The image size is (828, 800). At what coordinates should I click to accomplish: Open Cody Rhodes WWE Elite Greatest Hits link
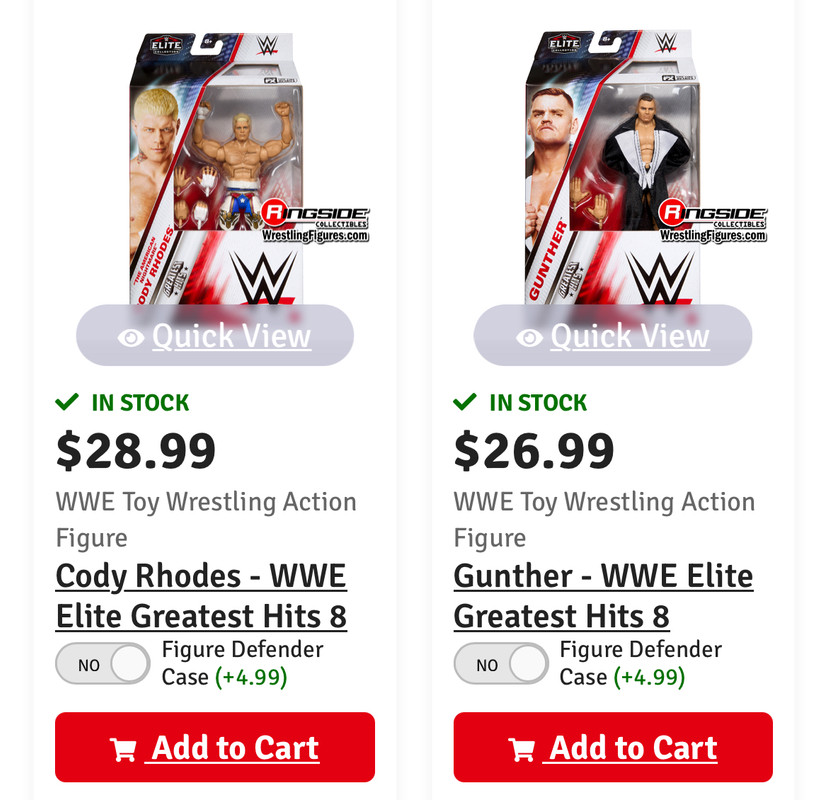point(201,596)
